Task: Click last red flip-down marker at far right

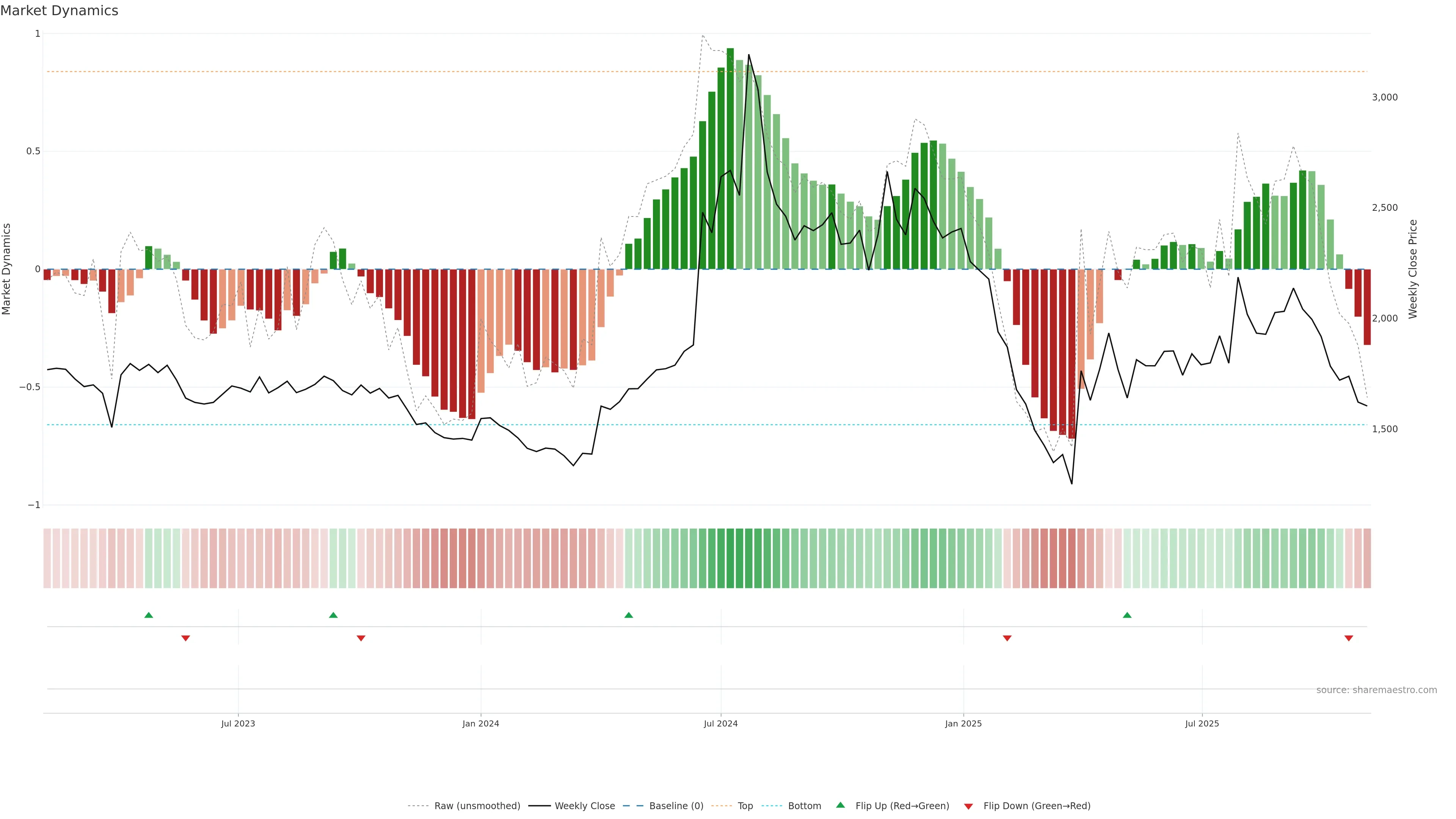Action: pos(1349,638)
